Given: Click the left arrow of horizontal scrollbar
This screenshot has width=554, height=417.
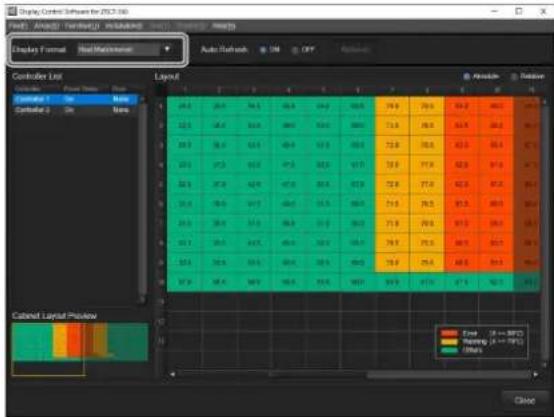Looking at the screenshot, I should coord(172,374).
